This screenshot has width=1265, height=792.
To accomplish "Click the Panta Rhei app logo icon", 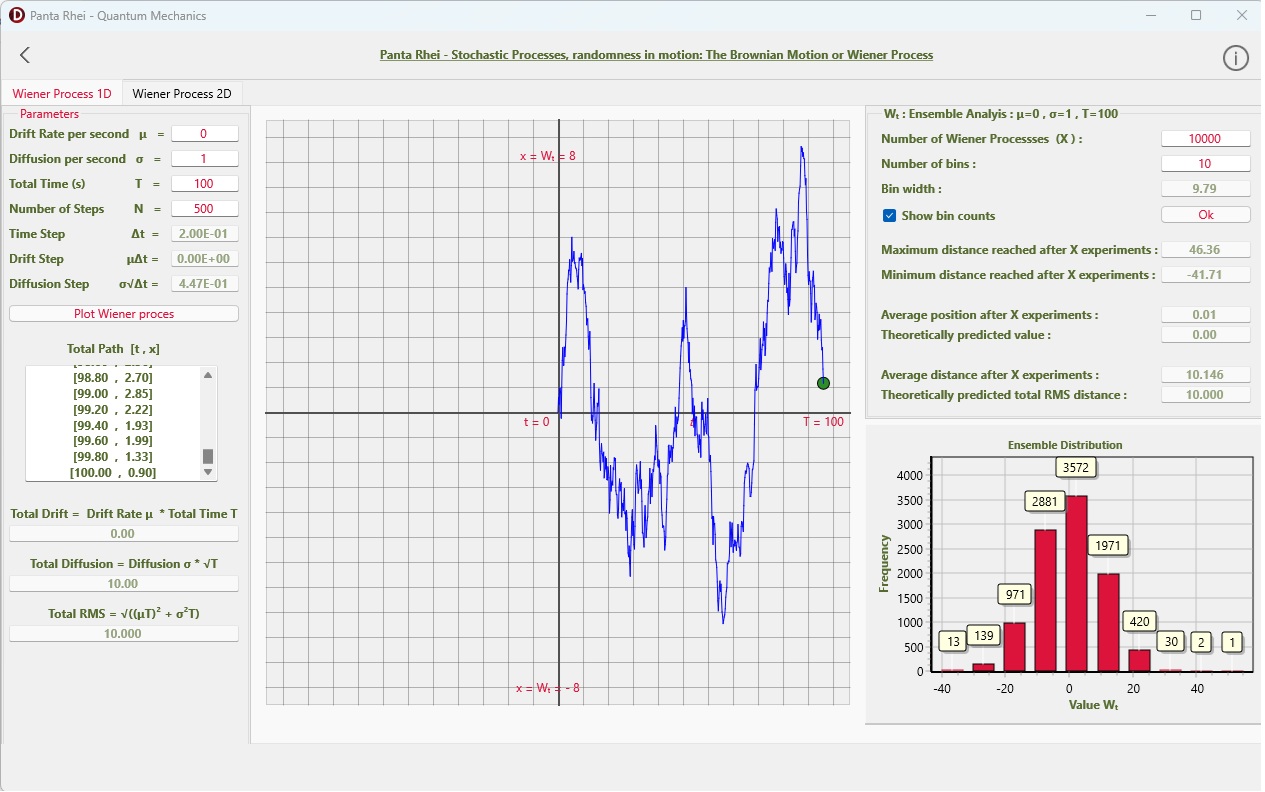I will (16, 15).
